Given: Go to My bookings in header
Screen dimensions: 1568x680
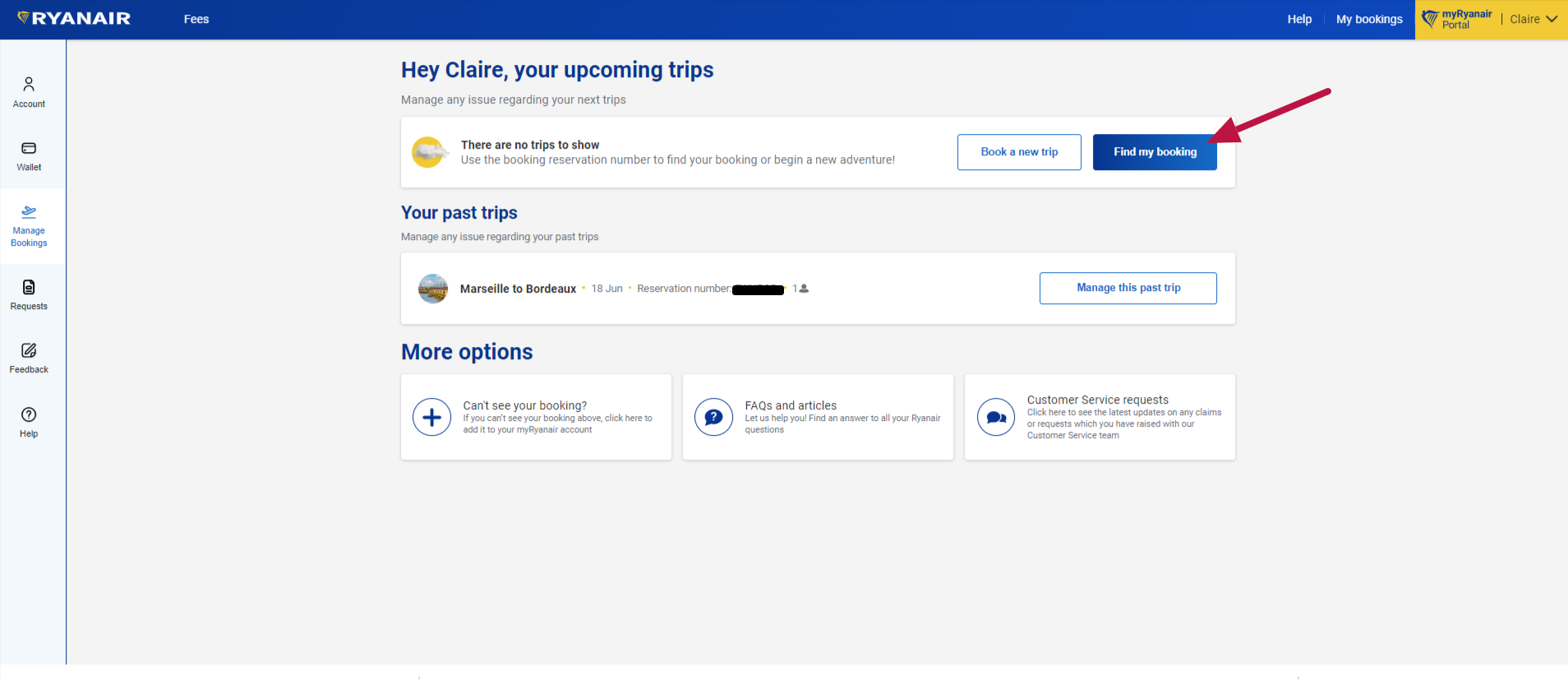Looking at the screenshot, I should coord(1369,19).
